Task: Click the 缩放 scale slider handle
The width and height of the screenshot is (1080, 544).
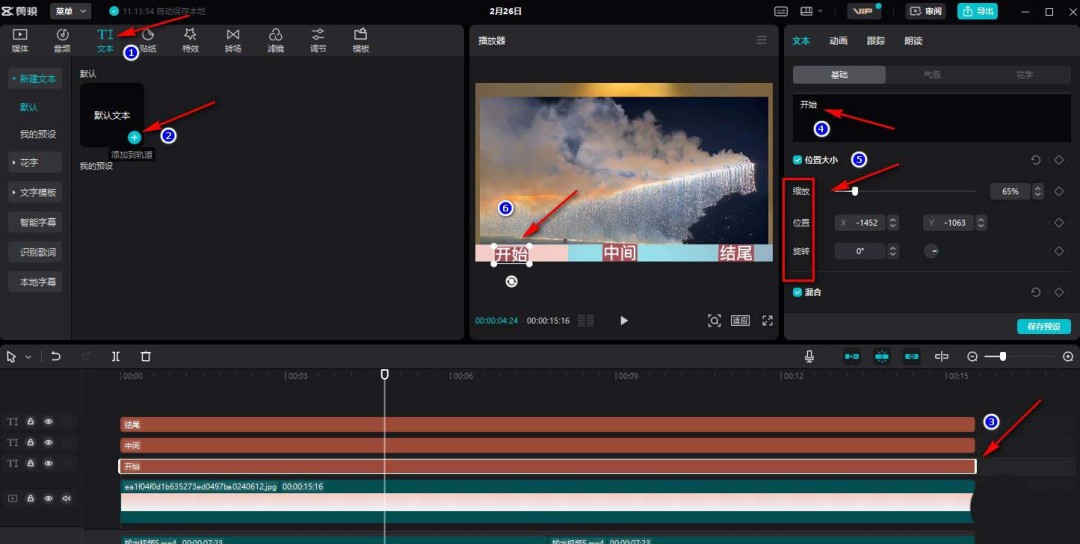Action: (854, 191)
